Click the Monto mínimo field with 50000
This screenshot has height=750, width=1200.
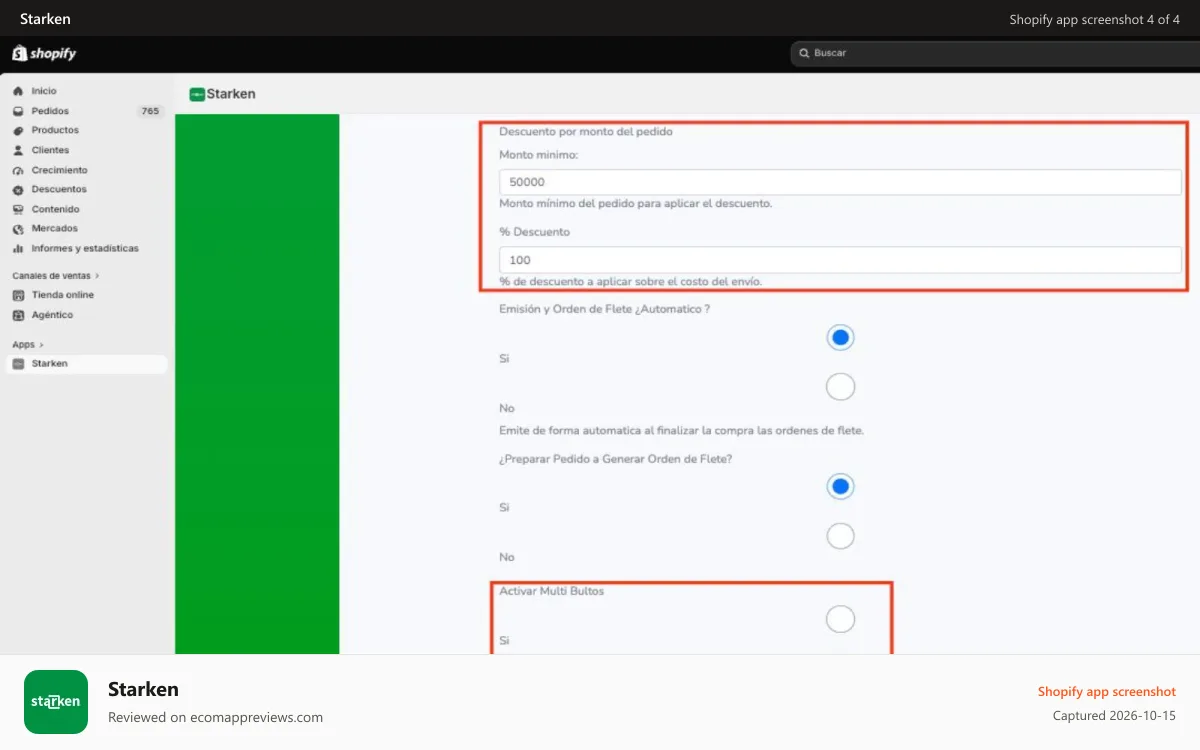840,182
